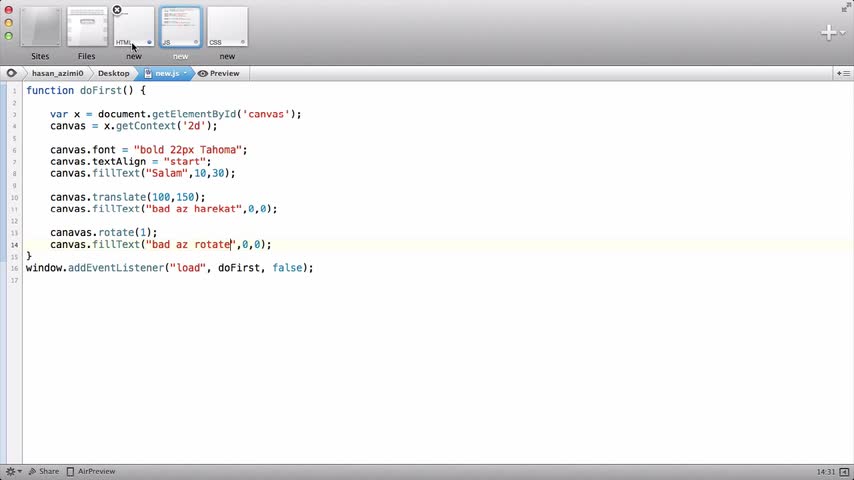Switch to the CSS new document tab
The image size is (854, 480).
[227, 27]
